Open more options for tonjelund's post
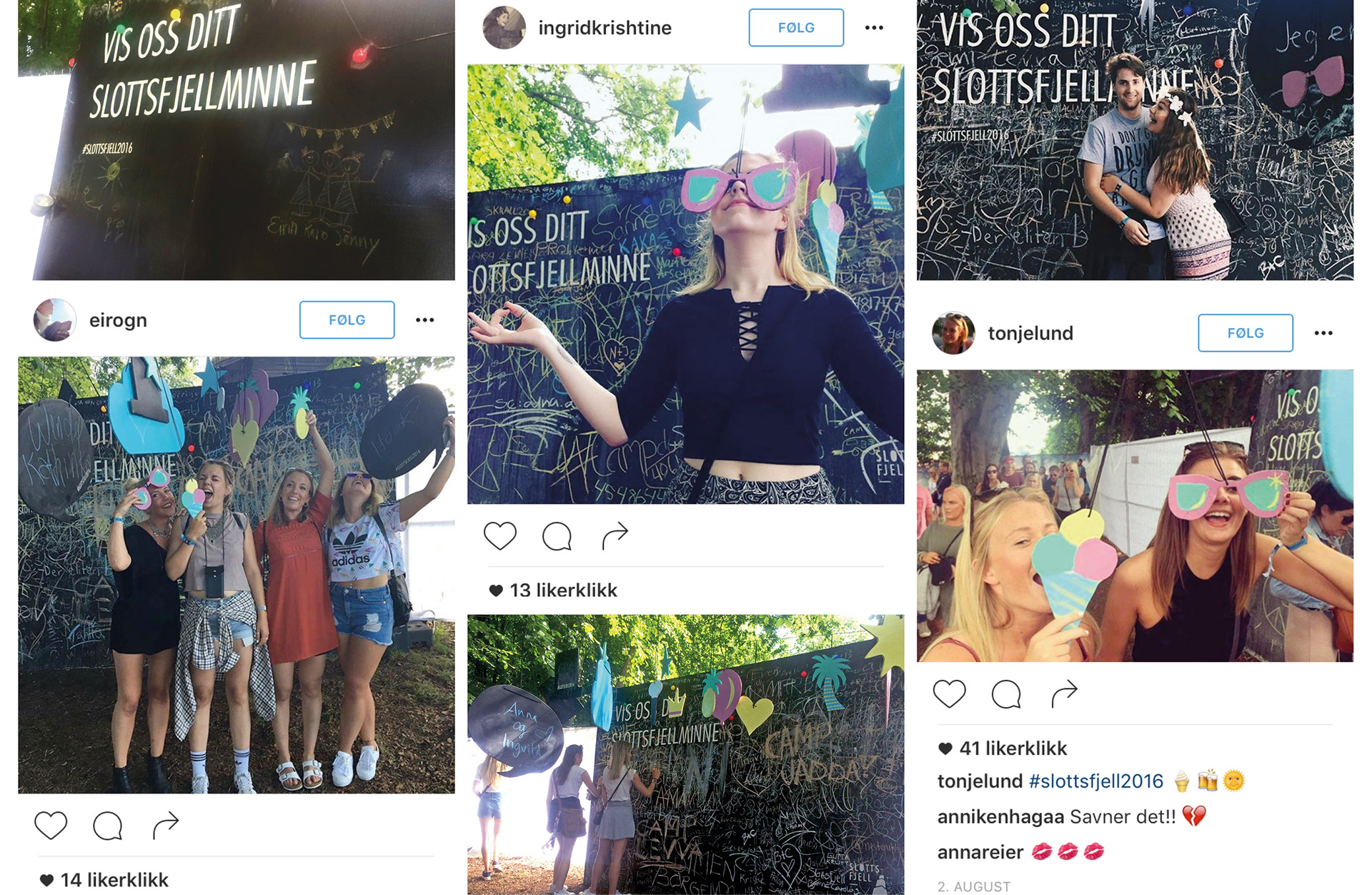Image resolution: width=1372 pixels, height=895 pixels. 1324,333
